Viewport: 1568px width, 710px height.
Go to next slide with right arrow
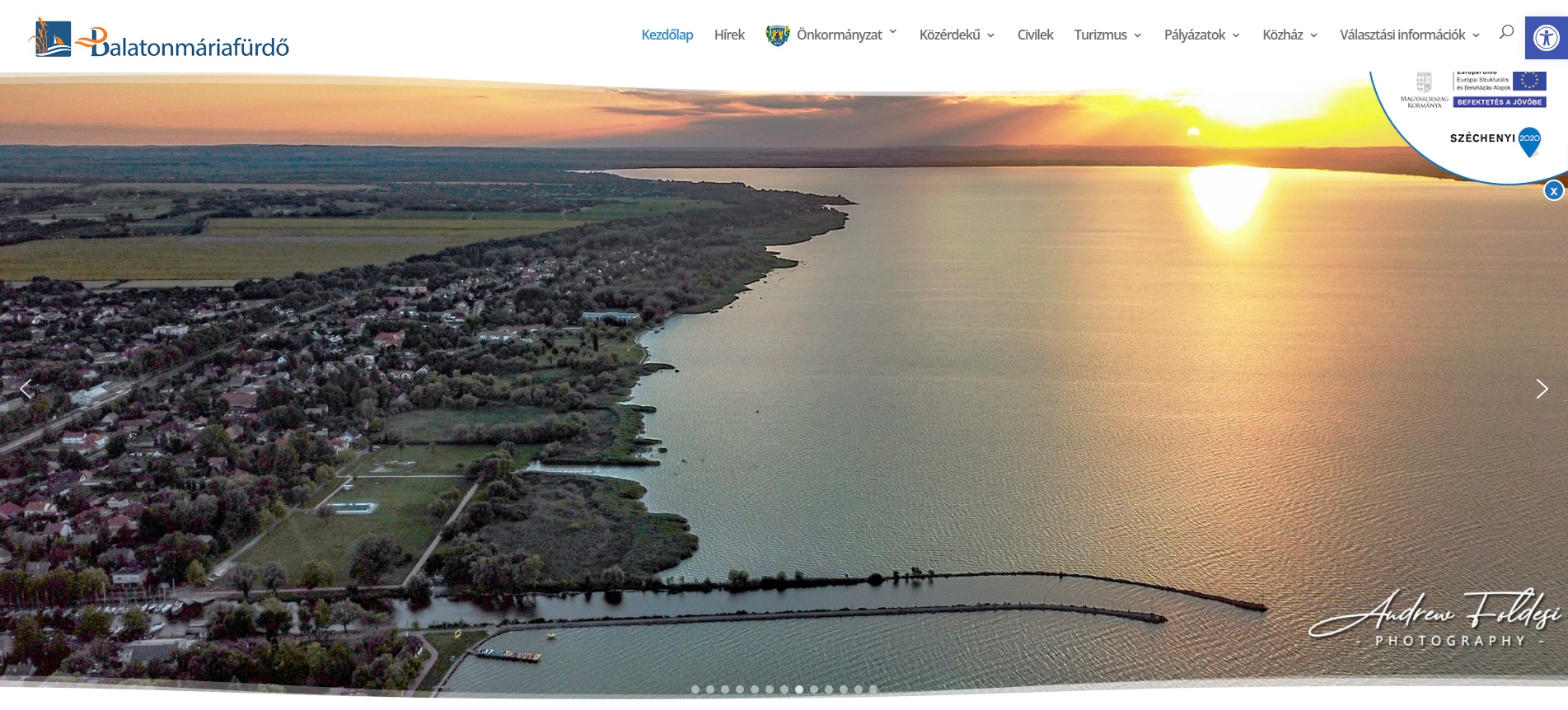[1542, 389]
